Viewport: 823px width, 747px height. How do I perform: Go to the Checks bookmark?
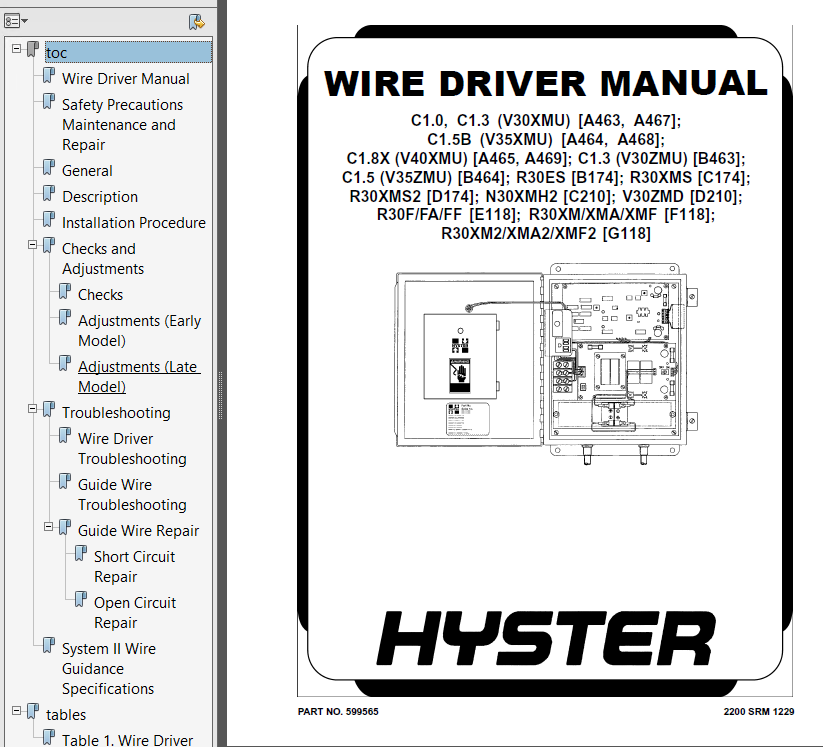coord(100,295)
